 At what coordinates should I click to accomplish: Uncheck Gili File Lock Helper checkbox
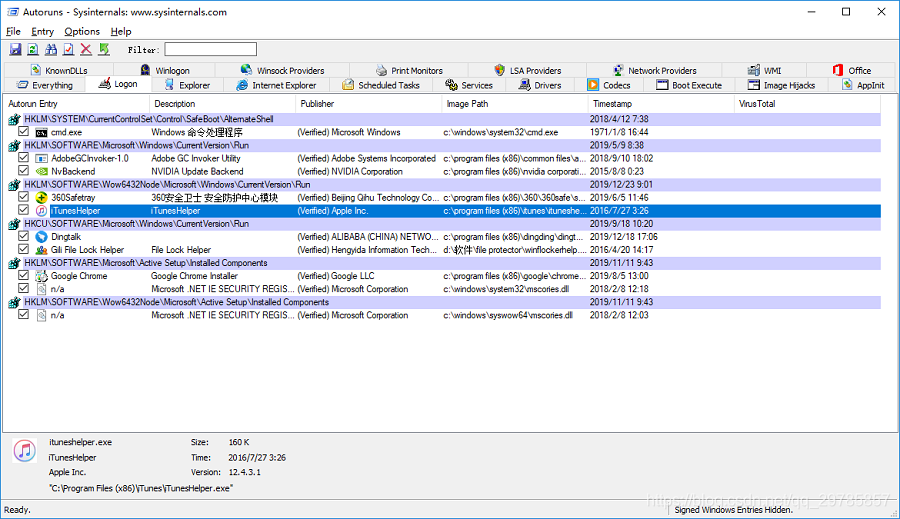(24, 249)
